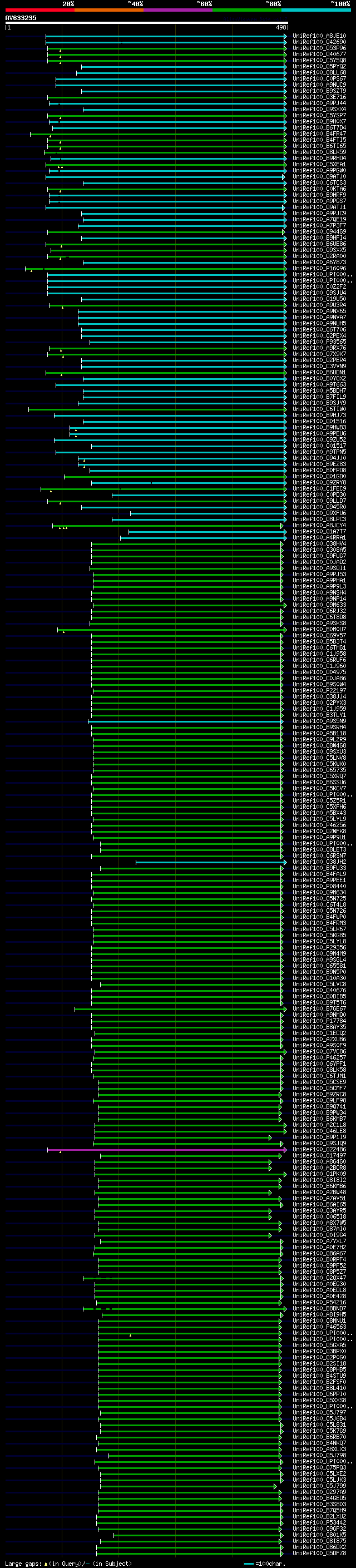
Task: Click the green ~80% identity legend segment
Action: point(247,10)
